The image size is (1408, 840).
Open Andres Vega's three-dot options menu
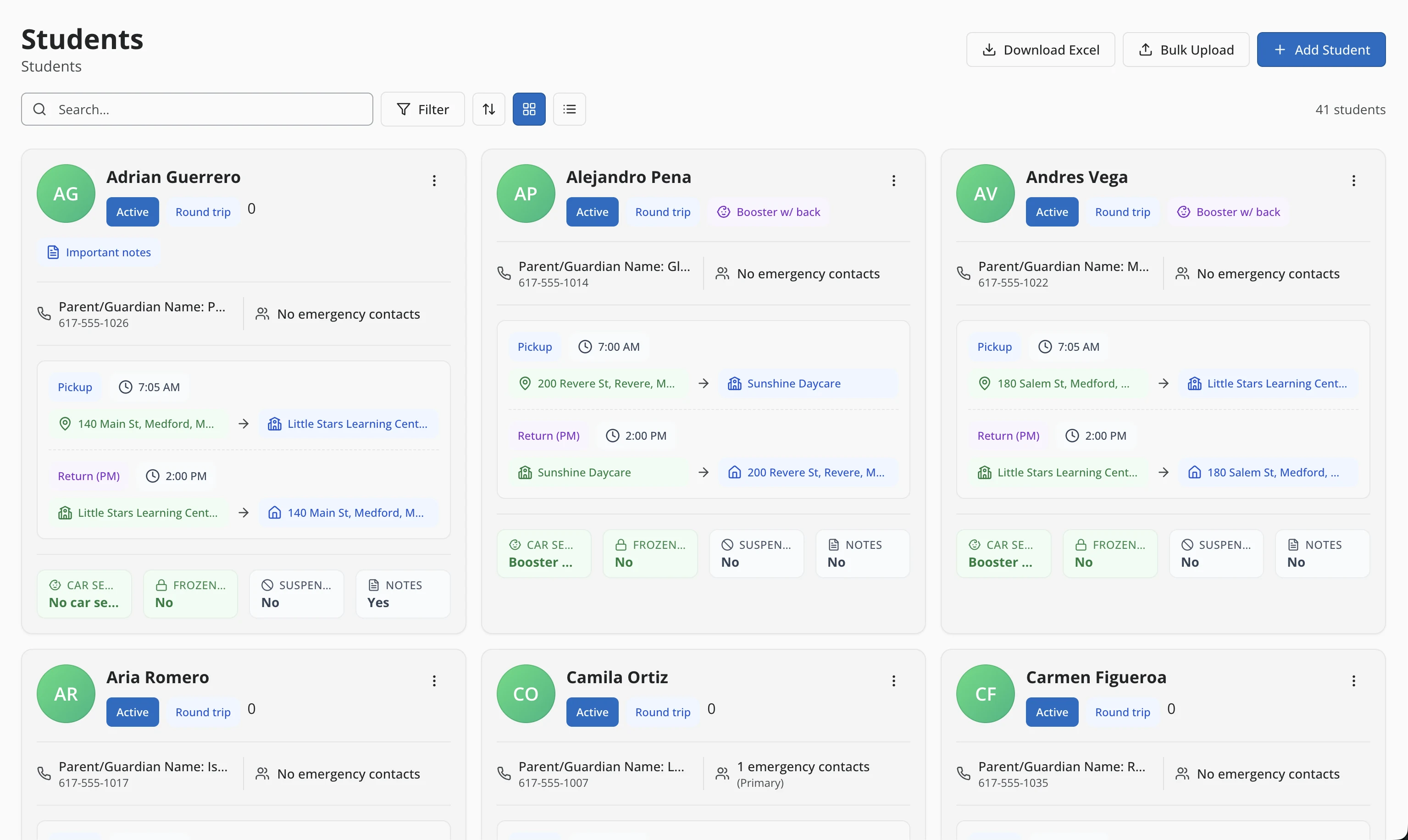(1353, 181)
